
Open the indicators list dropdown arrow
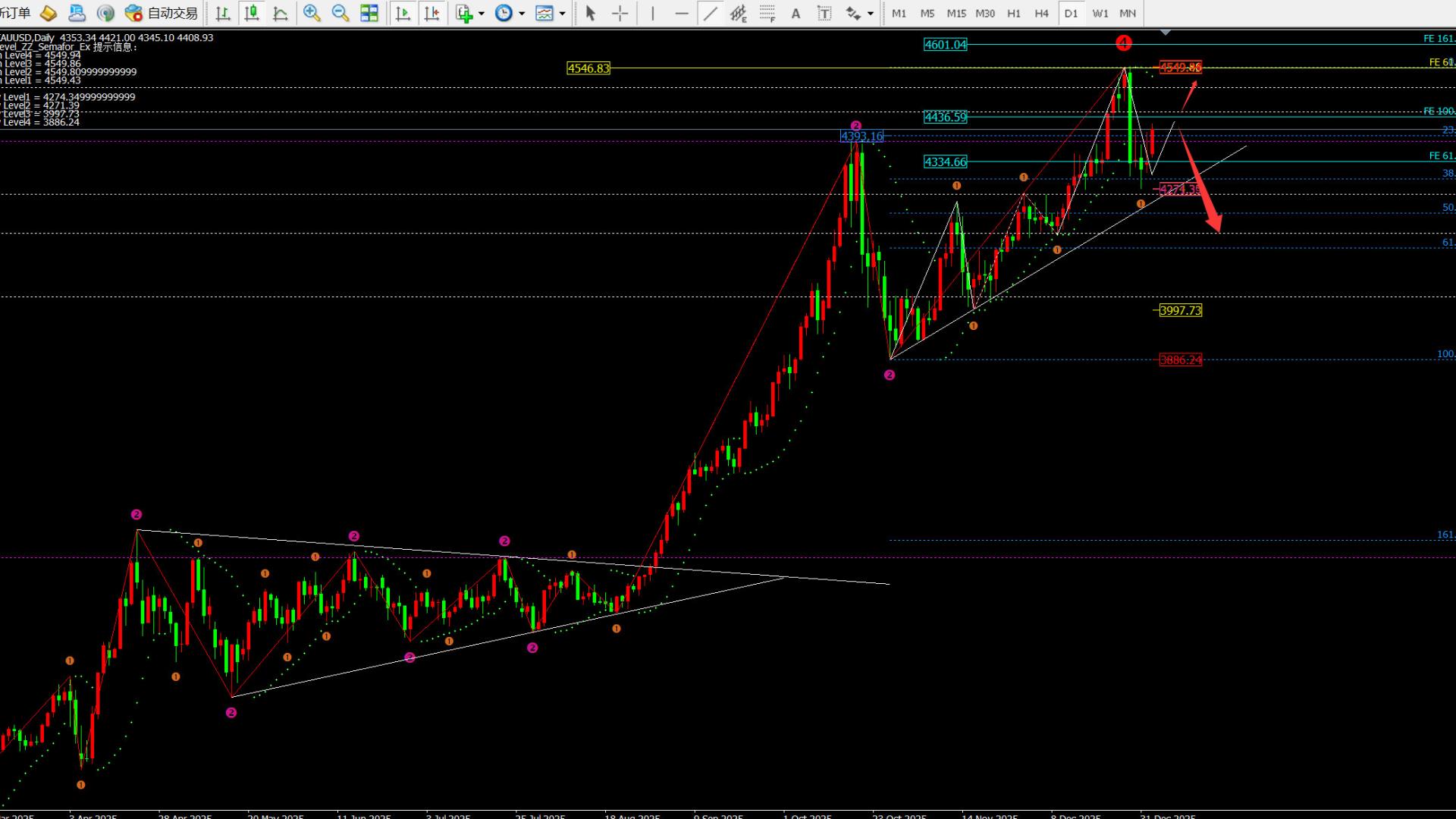(481, 14)
